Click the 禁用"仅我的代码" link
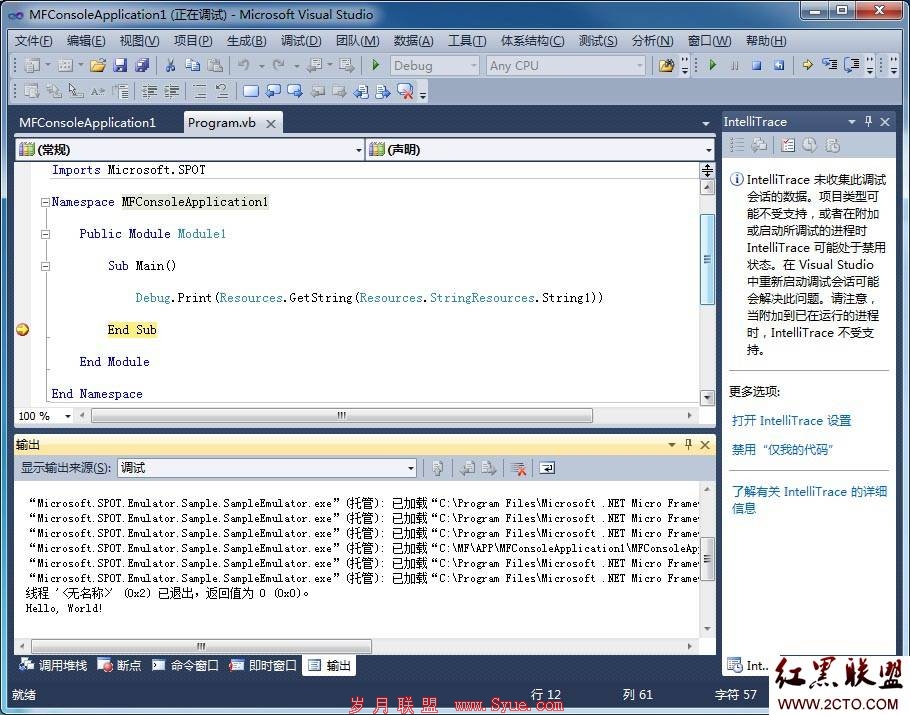 [x=782, y=449]
